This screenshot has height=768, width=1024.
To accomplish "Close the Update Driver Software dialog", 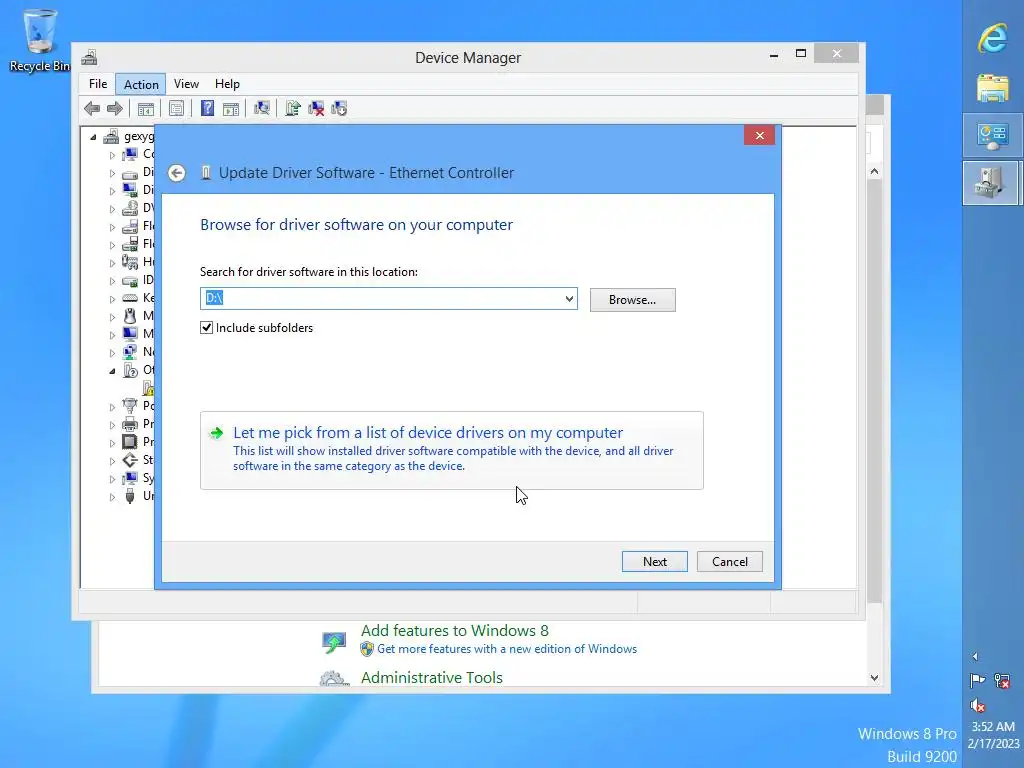I will pyautogui.click(x=759, y=135).
